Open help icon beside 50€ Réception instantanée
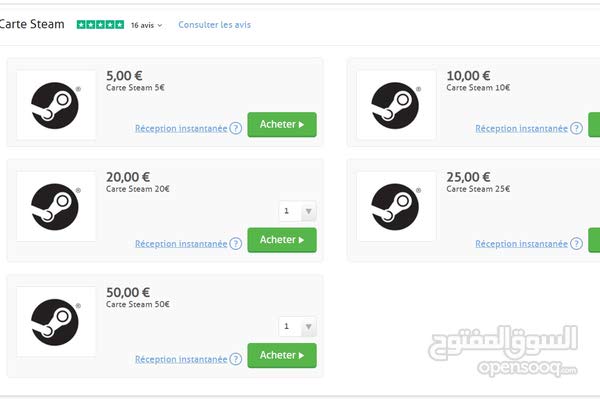 236,359
